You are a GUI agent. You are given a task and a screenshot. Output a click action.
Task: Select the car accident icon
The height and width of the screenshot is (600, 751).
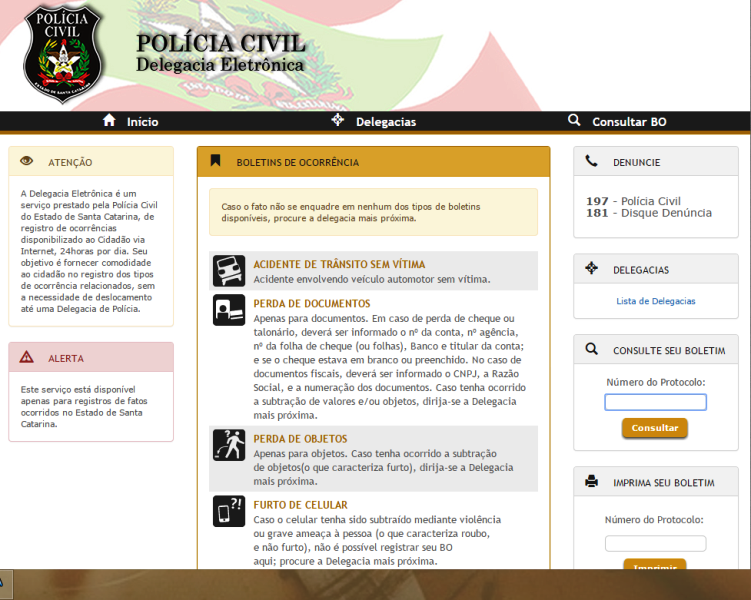point(229,271)
